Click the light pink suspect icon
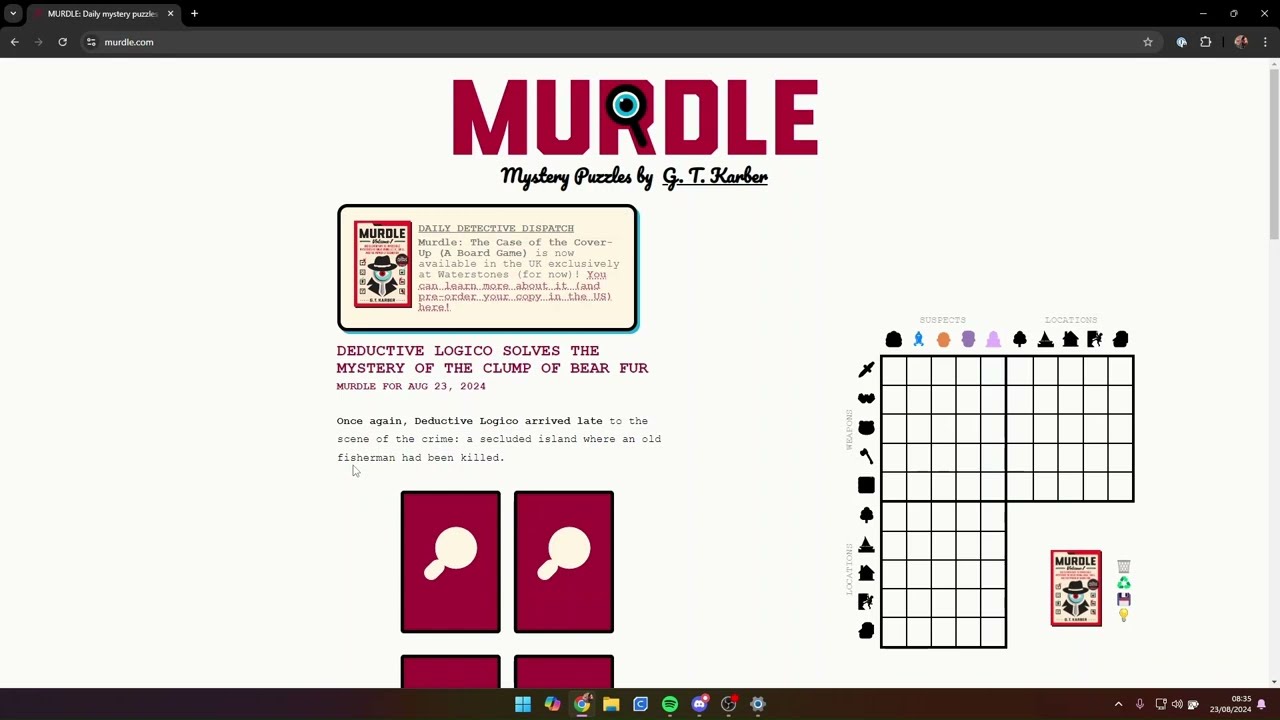1280x720 pixels. click(993, 340)
